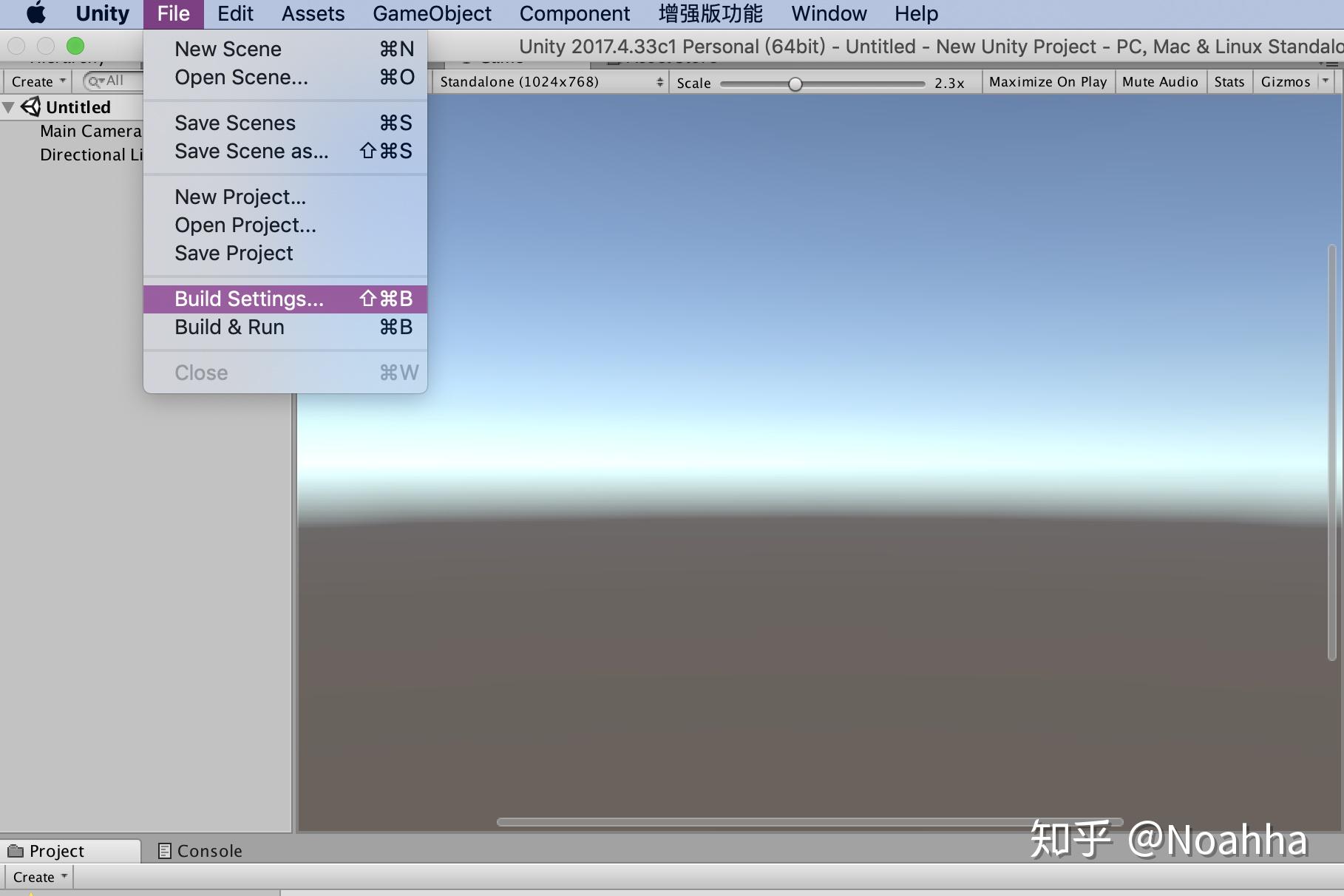Click the search magnifier icon in the Hierarchy
The image size is (1344, 896).
[93, 81]
